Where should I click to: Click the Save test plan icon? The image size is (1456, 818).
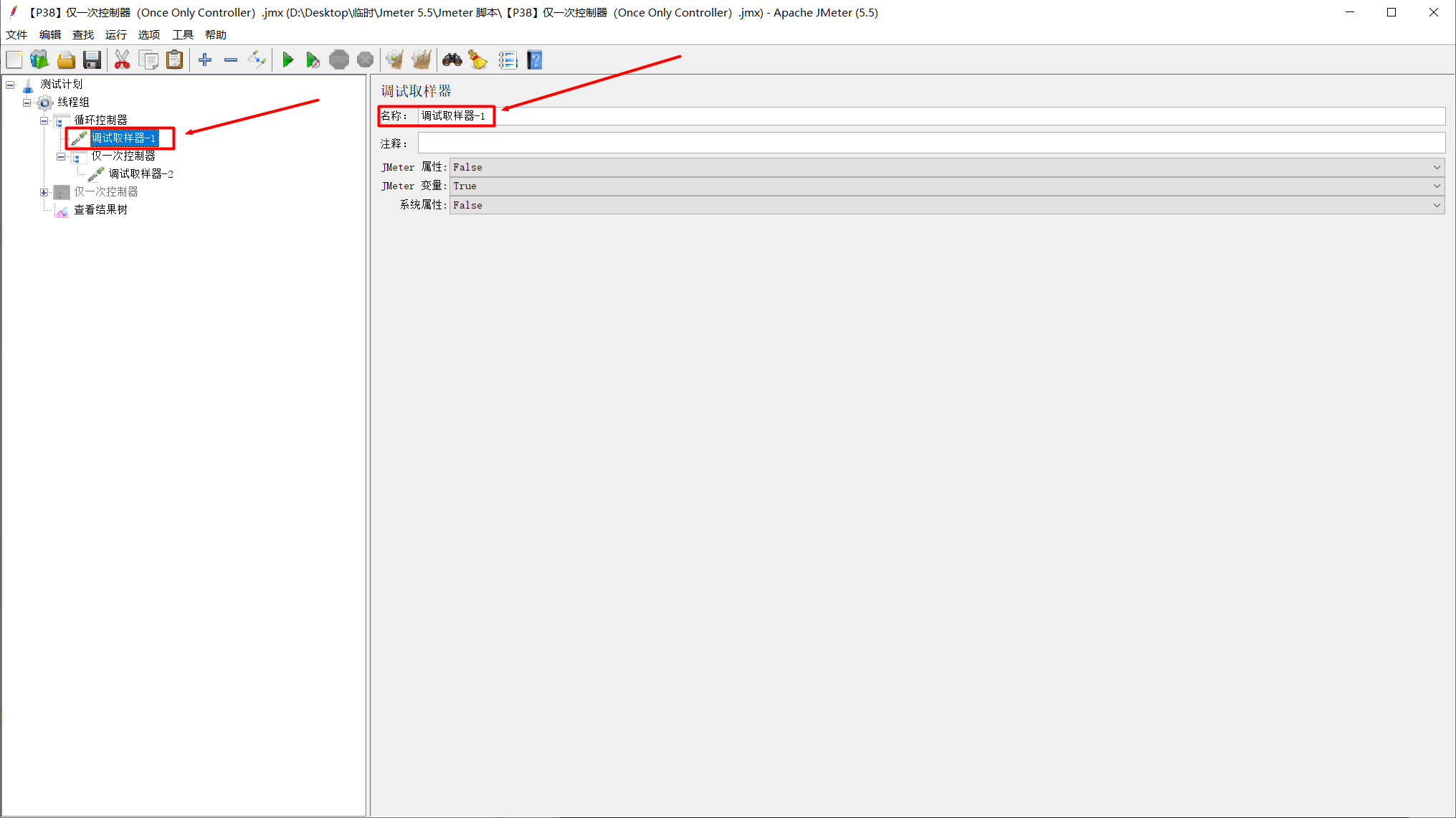tap(91, 60)
